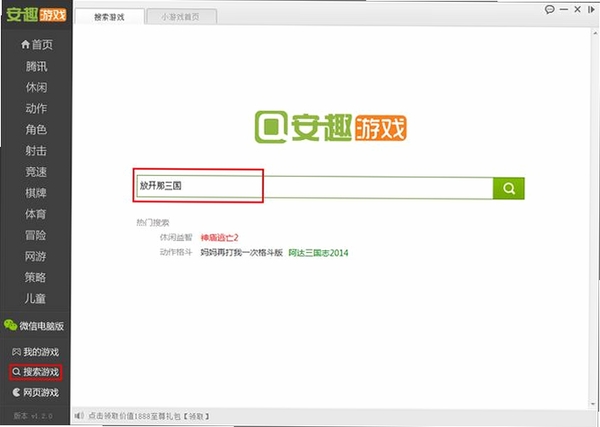Click the 安趣游戏 logo above search box
This screenshot has height=427, width=600.
click(x=331, y=127)
